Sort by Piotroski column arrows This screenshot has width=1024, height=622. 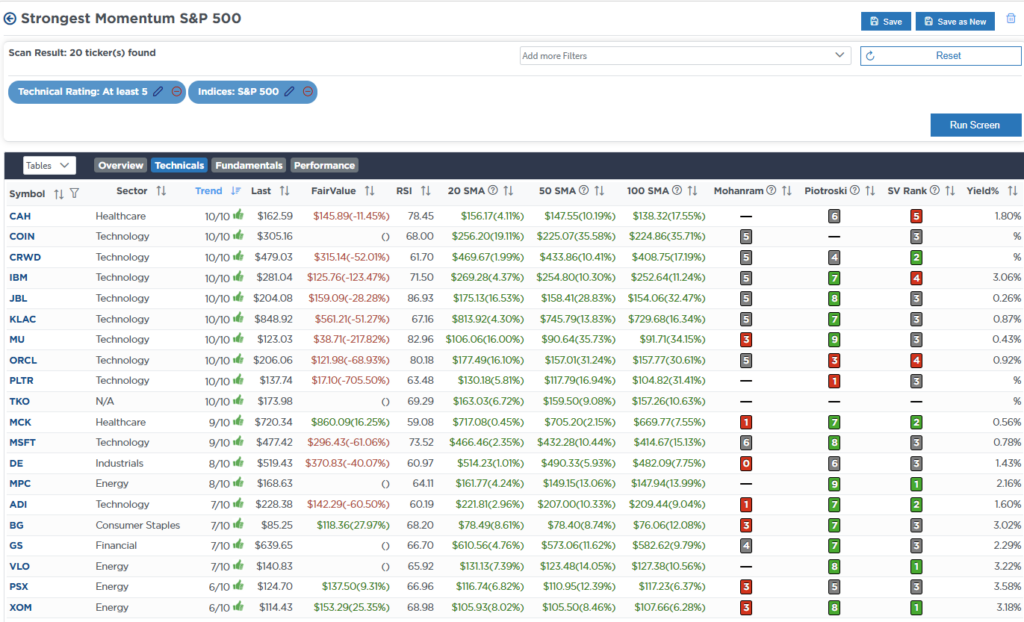coord(870,191)
